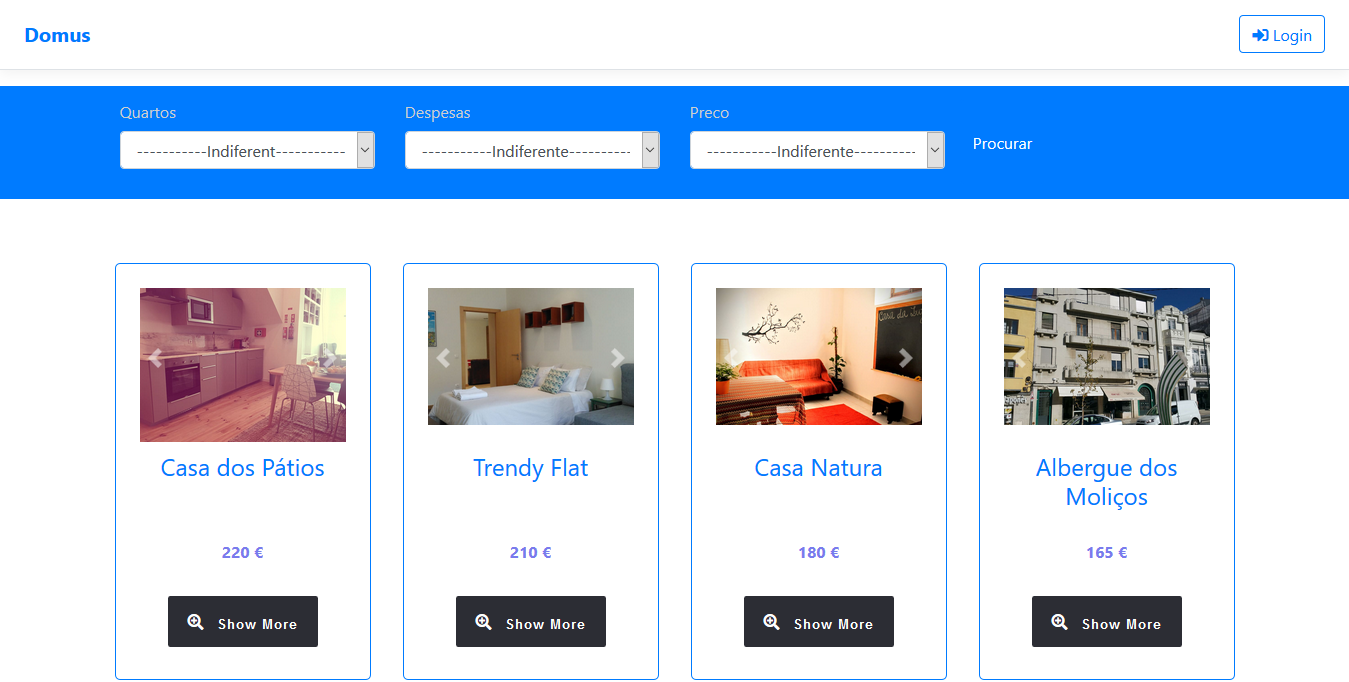This screenshot has height=682, width=1349.
Task: Show previous image of Trendy Flat carousel
Action: pos(443,357)
